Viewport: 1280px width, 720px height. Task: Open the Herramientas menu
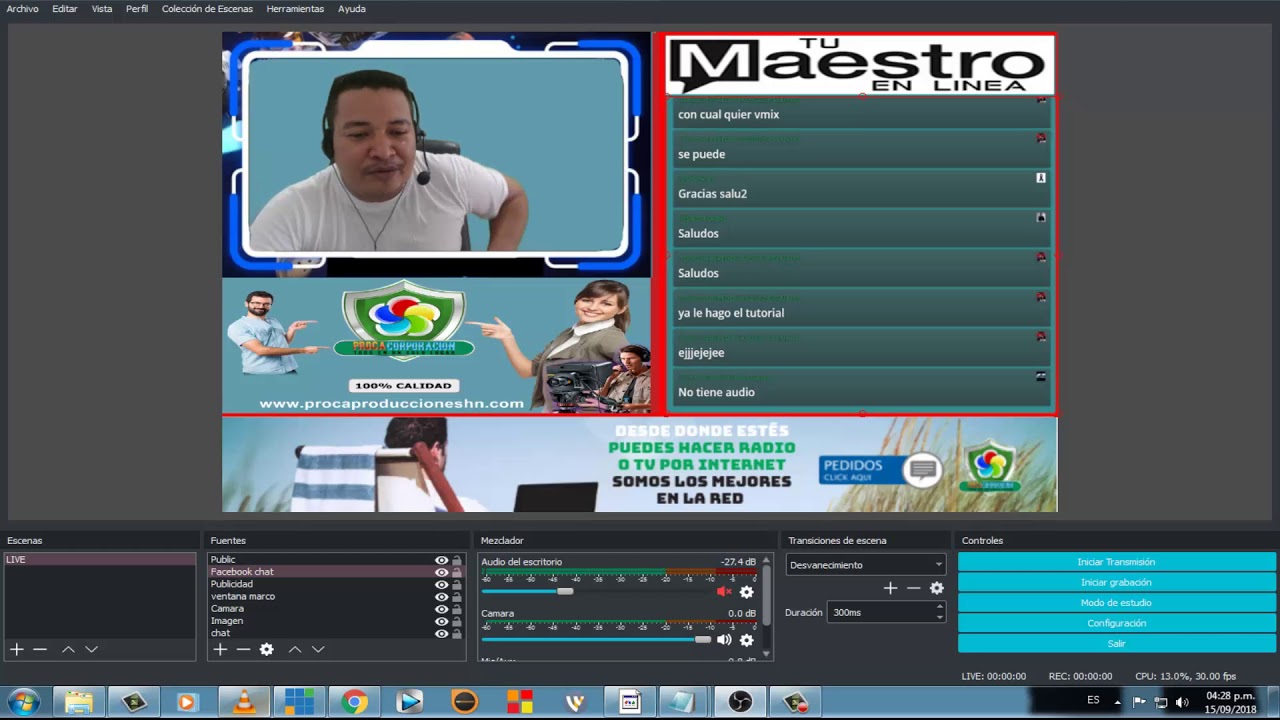295,8
